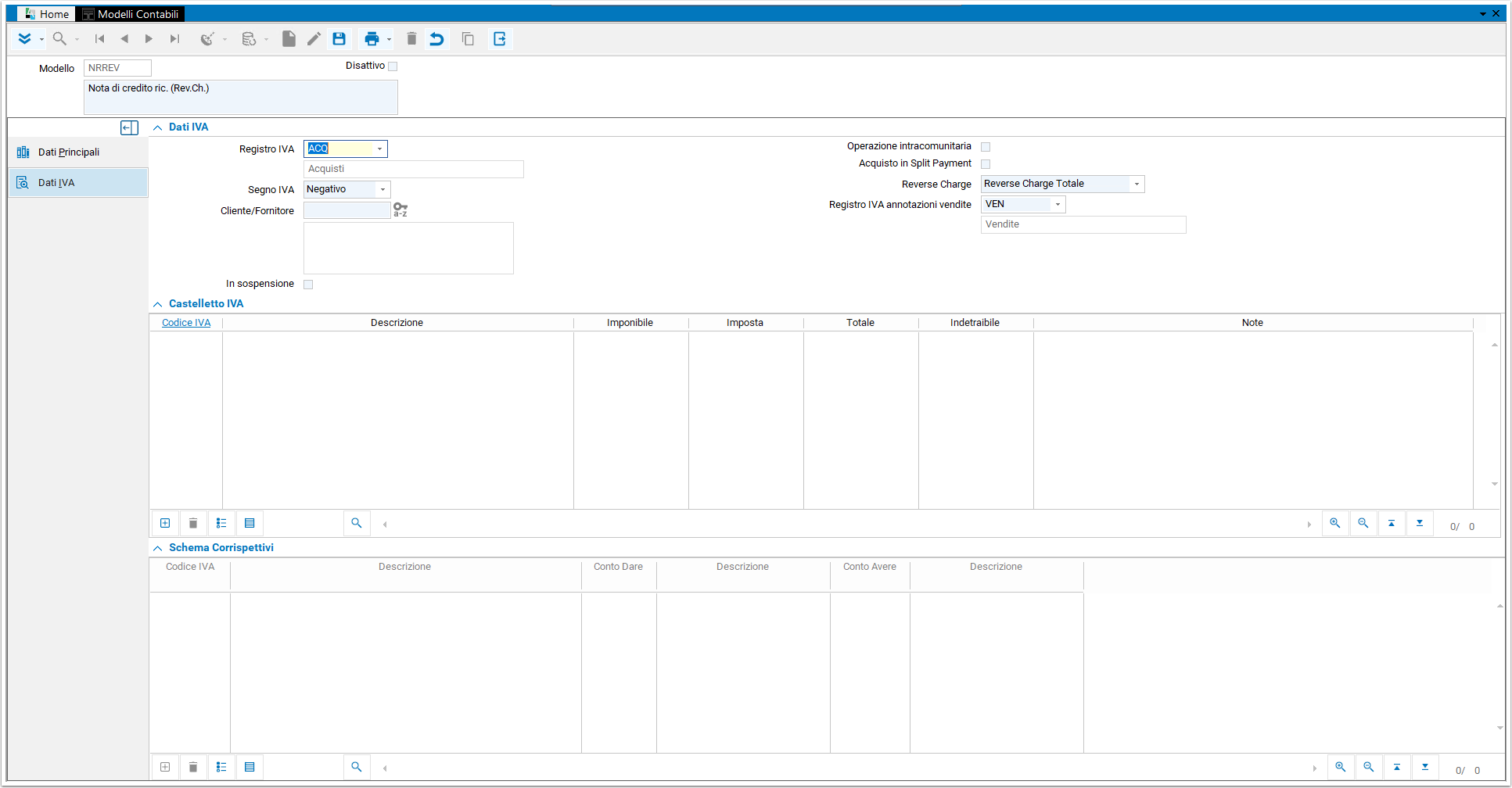This screenshot has width=1512, height=788.
Task: Collapse the Schema Corrispettivi section
Action: (158, 548)
